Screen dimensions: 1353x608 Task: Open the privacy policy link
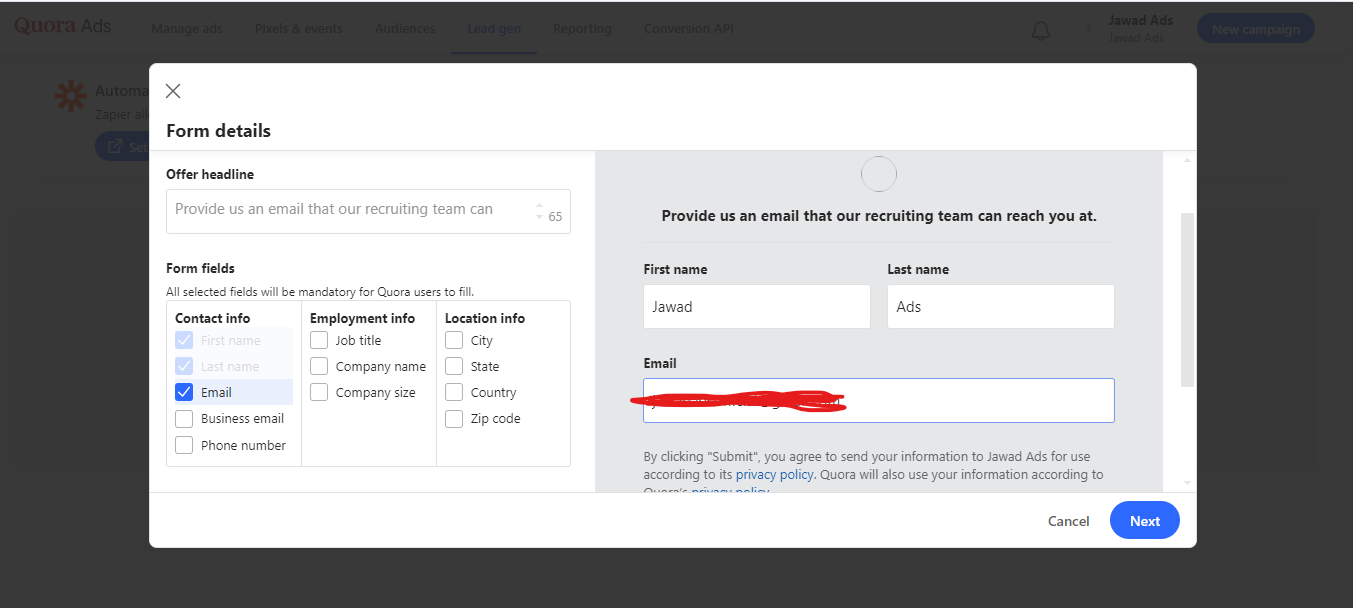pyautogui.click(x=774, y=475)
